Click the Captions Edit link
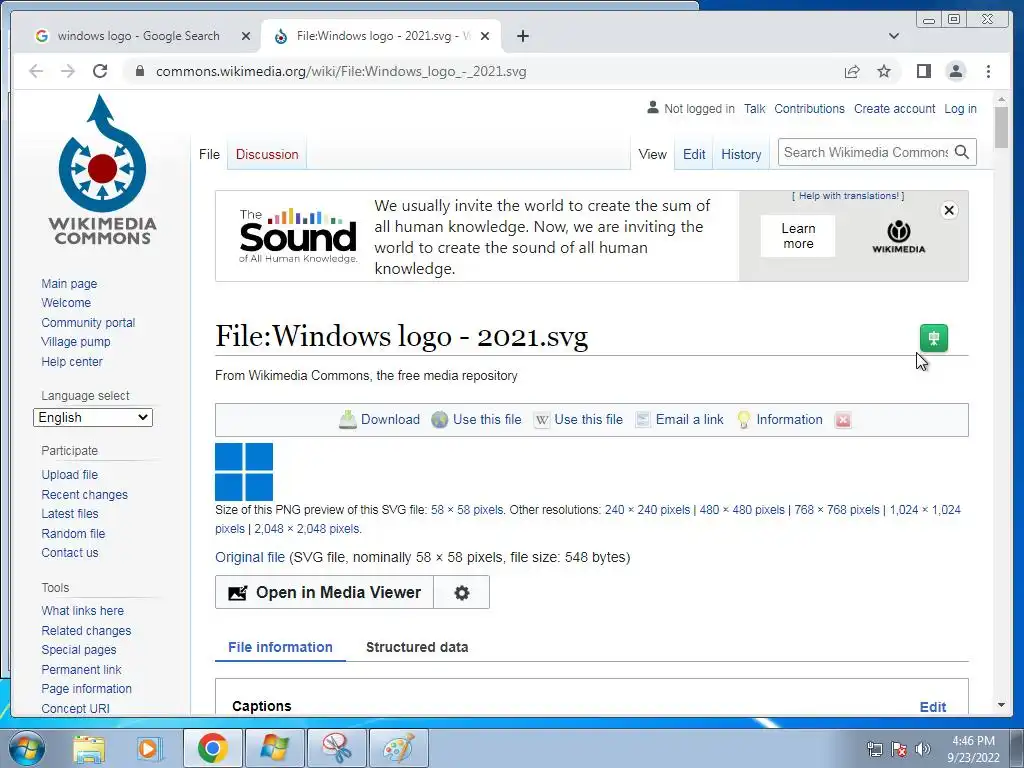This screenshot has width=1024, height=768. [933, 707]
